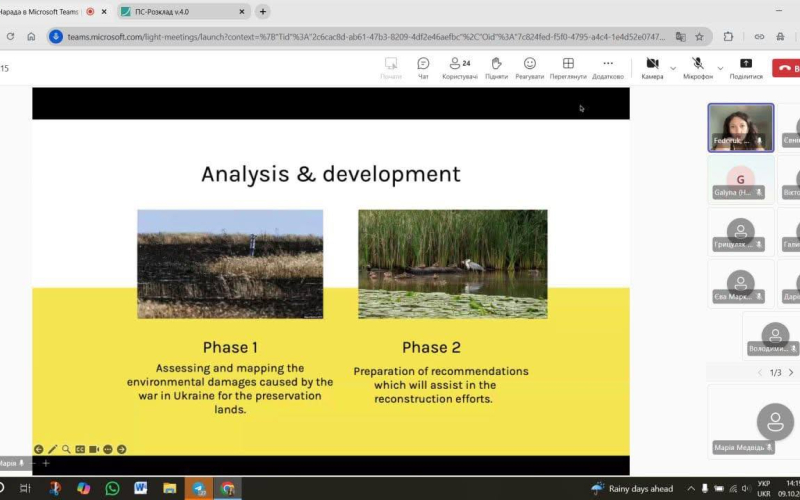Toggle the camera on or off

pyautogui.click(x=652, y=67)
